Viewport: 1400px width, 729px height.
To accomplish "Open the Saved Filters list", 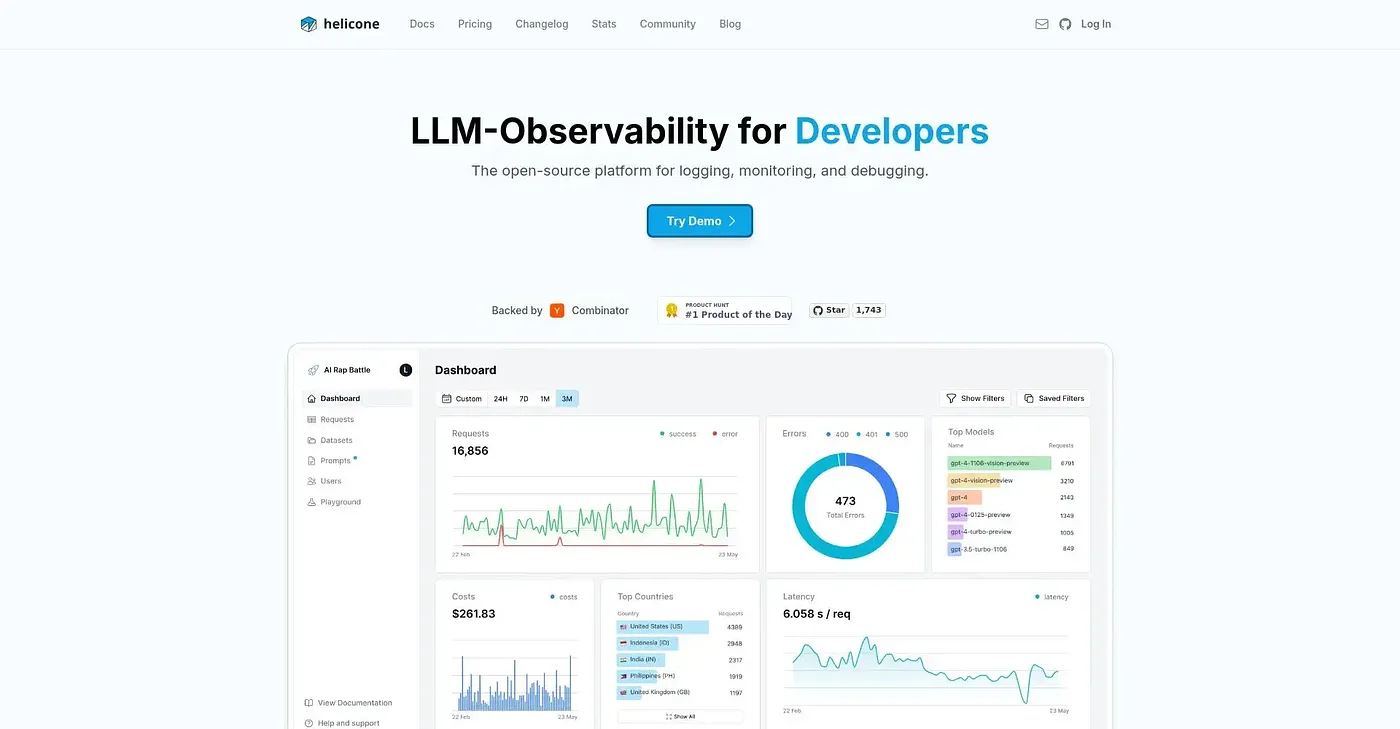I will [x=1054, y=399].
